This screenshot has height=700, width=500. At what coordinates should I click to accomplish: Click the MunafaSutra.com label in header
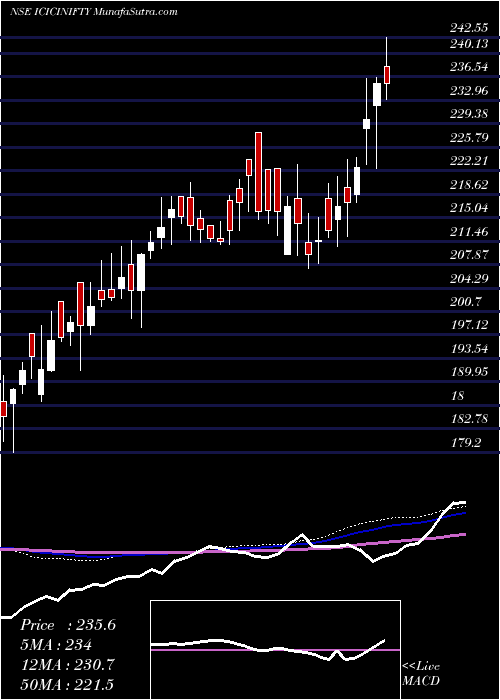tap(136, 12)
